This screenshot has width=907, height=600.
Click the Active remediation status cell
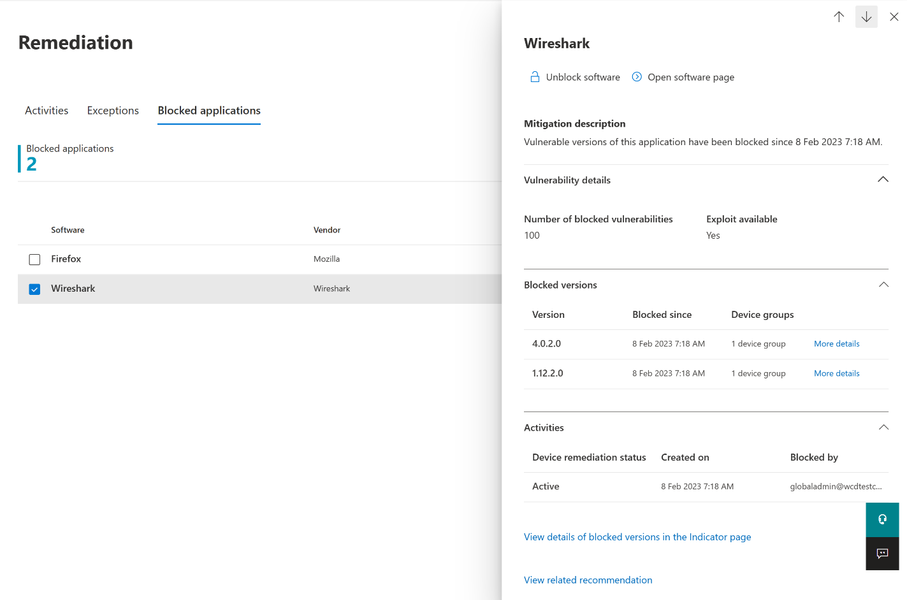[x=545, y=487]
